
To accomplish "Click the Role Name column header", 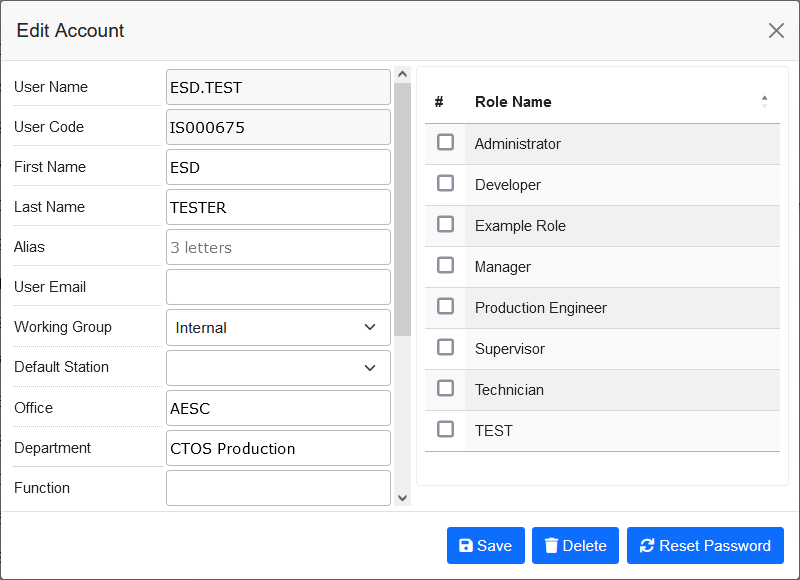I will click(x=513, y=101).
